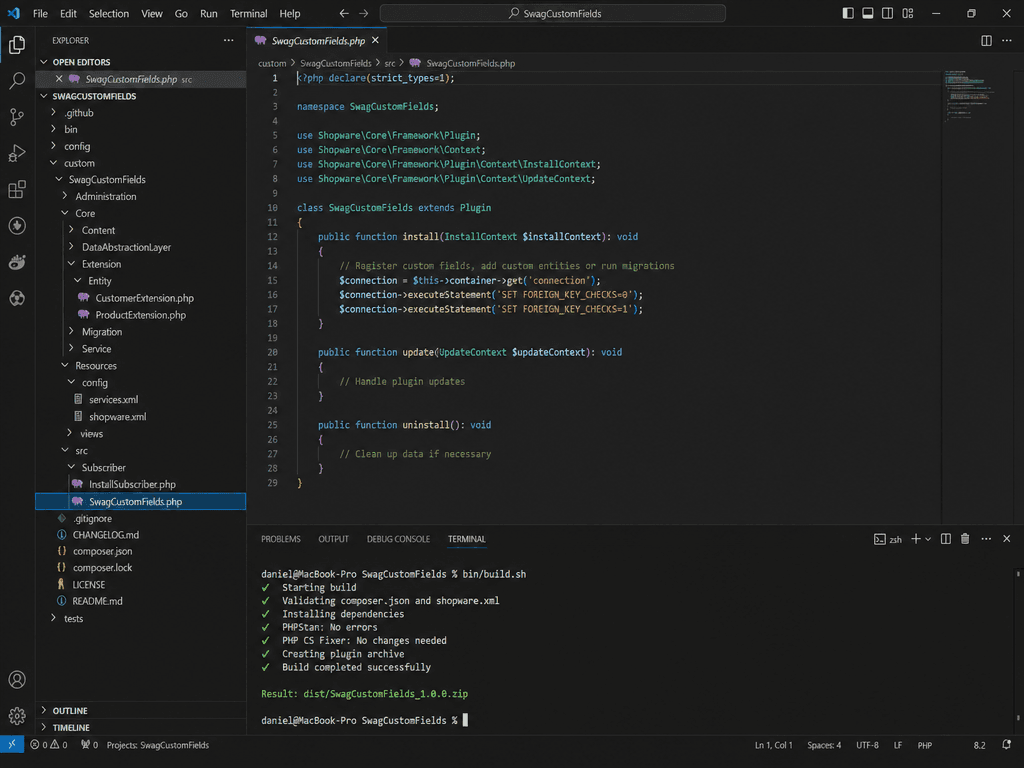Screen dimensions: 1024x768
Task: Open a new terminal with the plus icon
Action: [916, 538]
